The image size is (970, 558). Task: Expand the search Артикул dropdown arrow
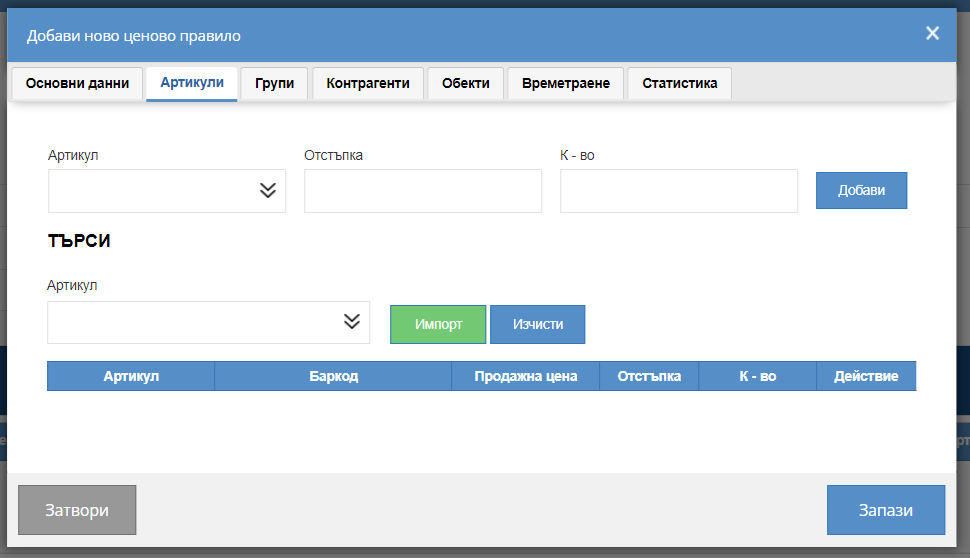click(352, 322)
